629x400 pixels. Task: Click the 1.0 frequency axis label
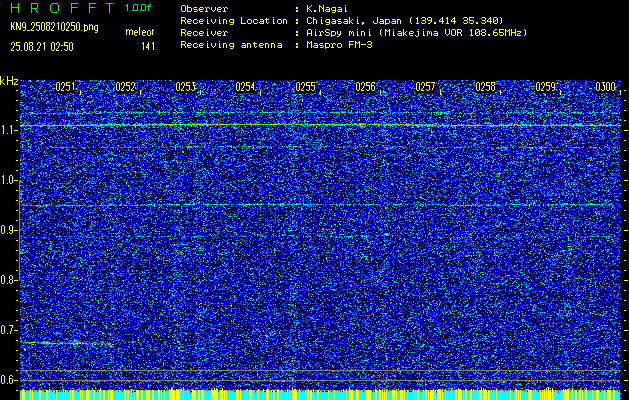click(7, 180)
